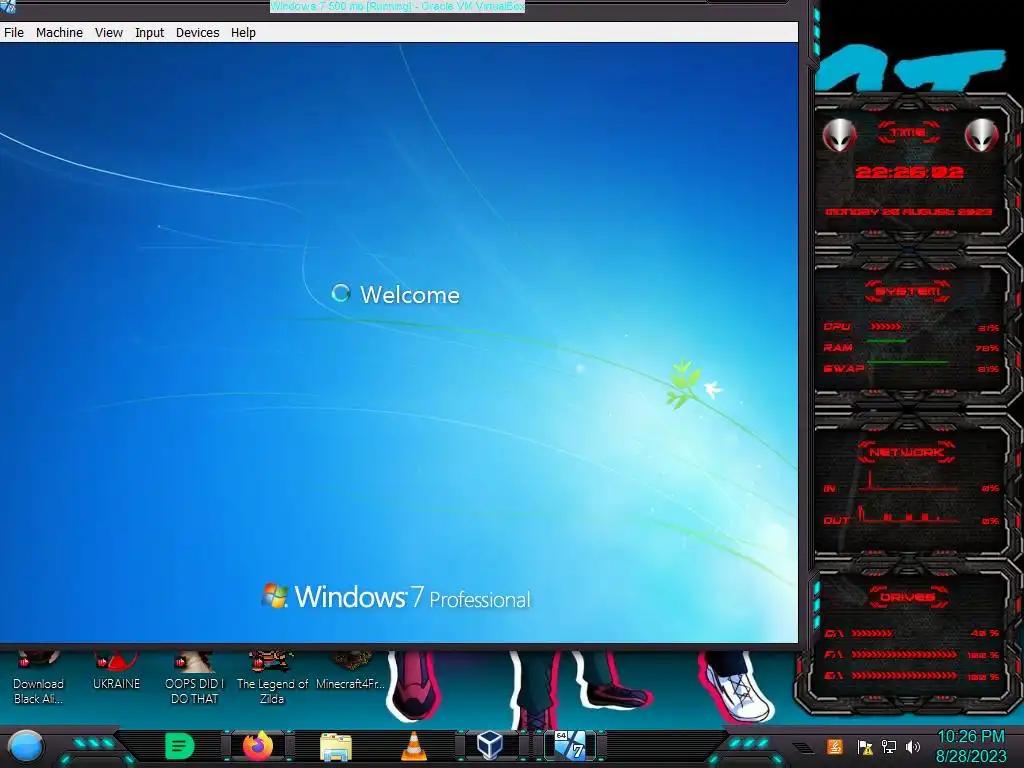
Task: Click the orange tray app icon
Action: tap(835, 746)
